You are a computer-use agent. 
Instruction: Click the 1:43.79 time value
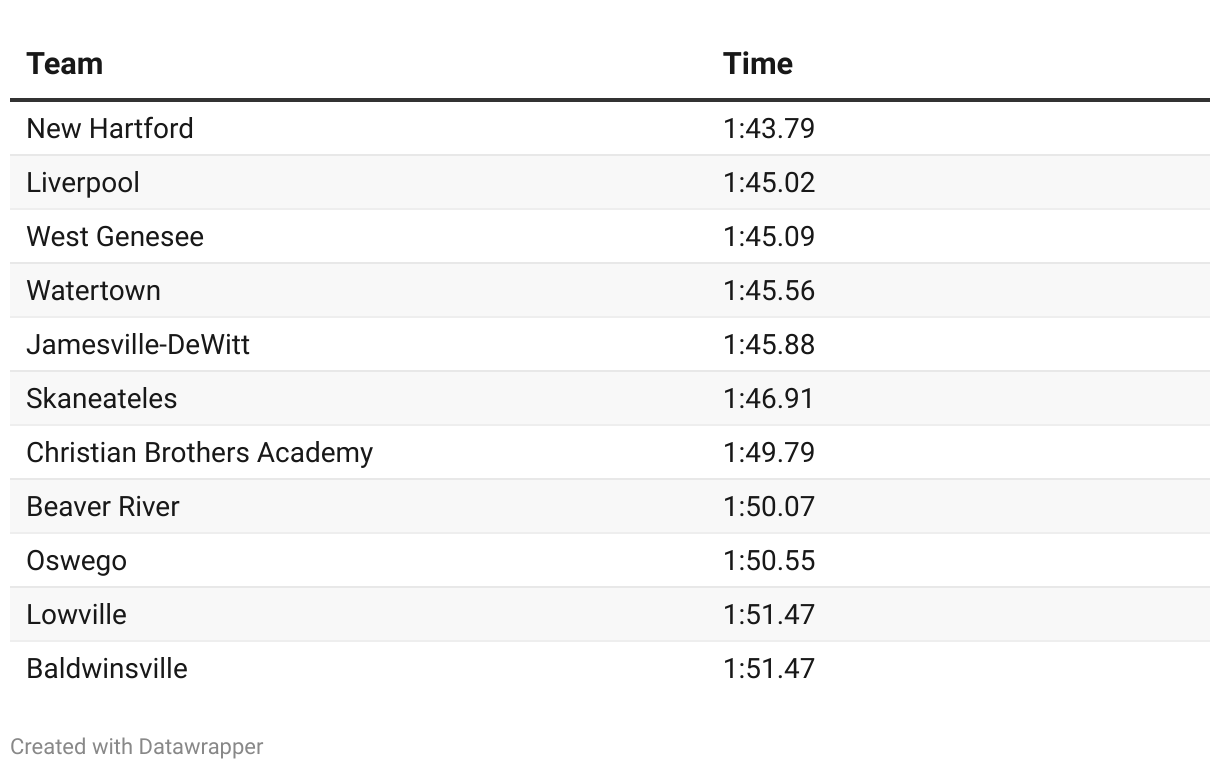pyautogui.click(x=768, y=129)
